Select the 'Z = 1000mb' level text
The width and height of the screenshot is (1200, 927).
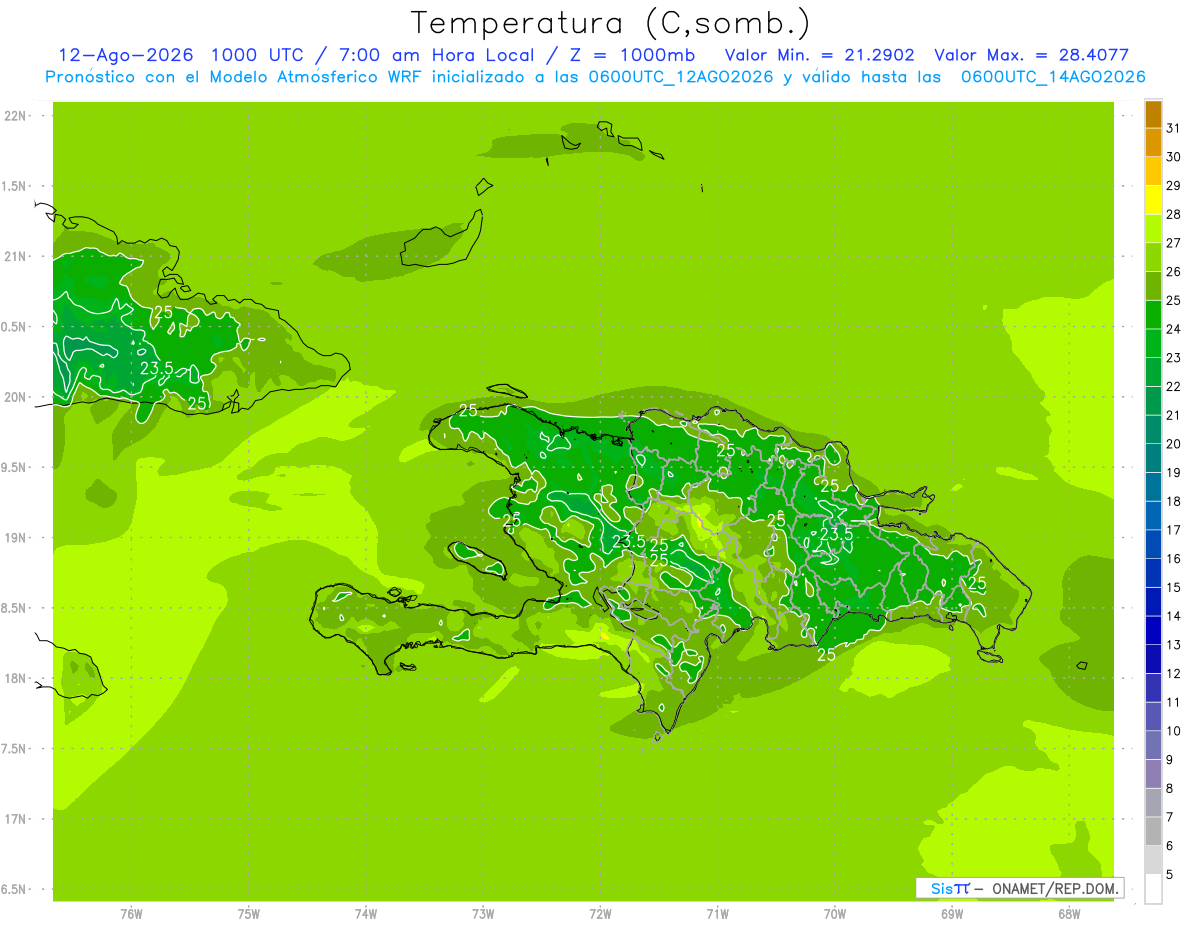[632, 55]
